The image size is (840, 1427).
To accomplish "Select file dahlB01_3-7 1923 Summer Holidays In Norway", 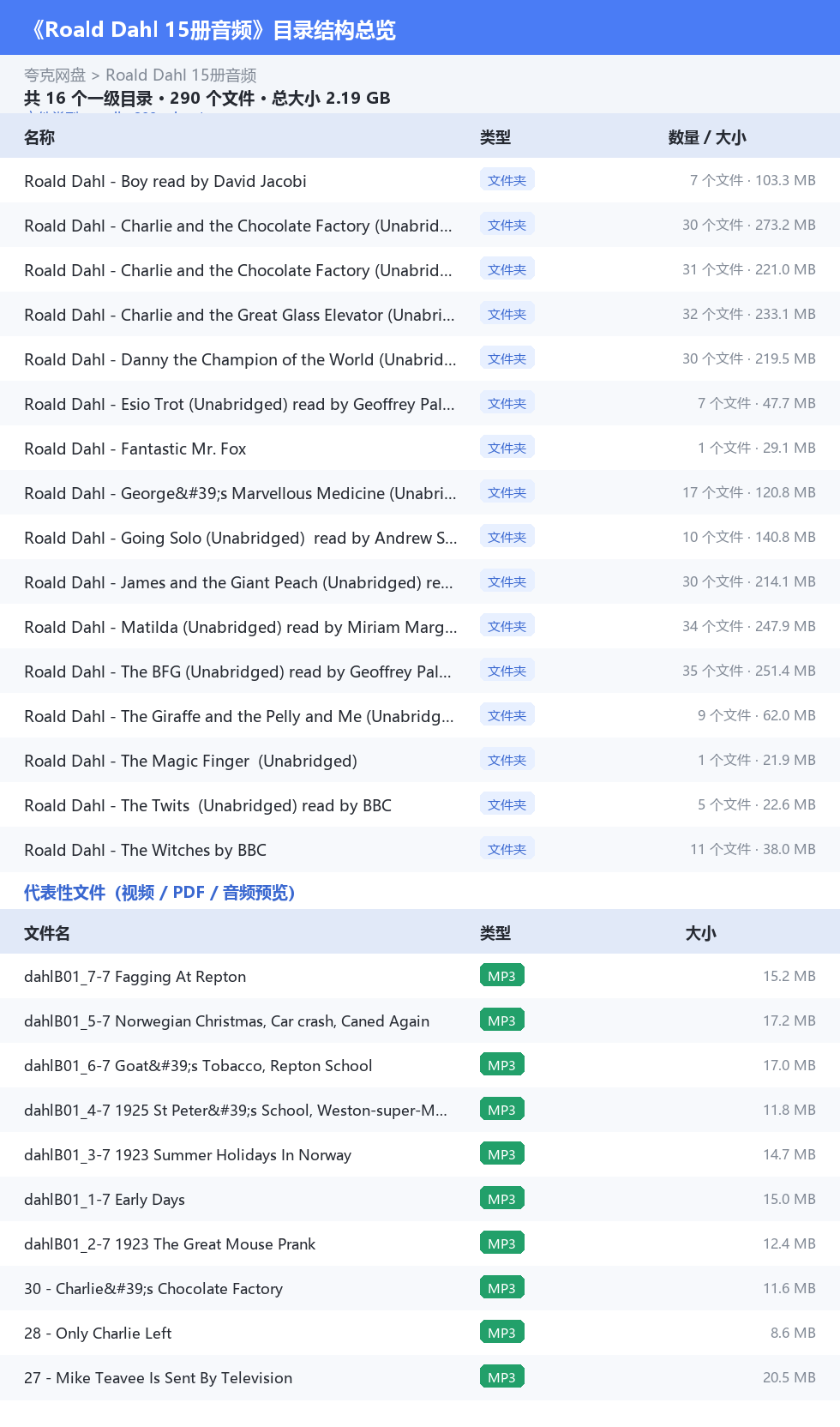I will pyautogui.click(x=188, y=1155).
